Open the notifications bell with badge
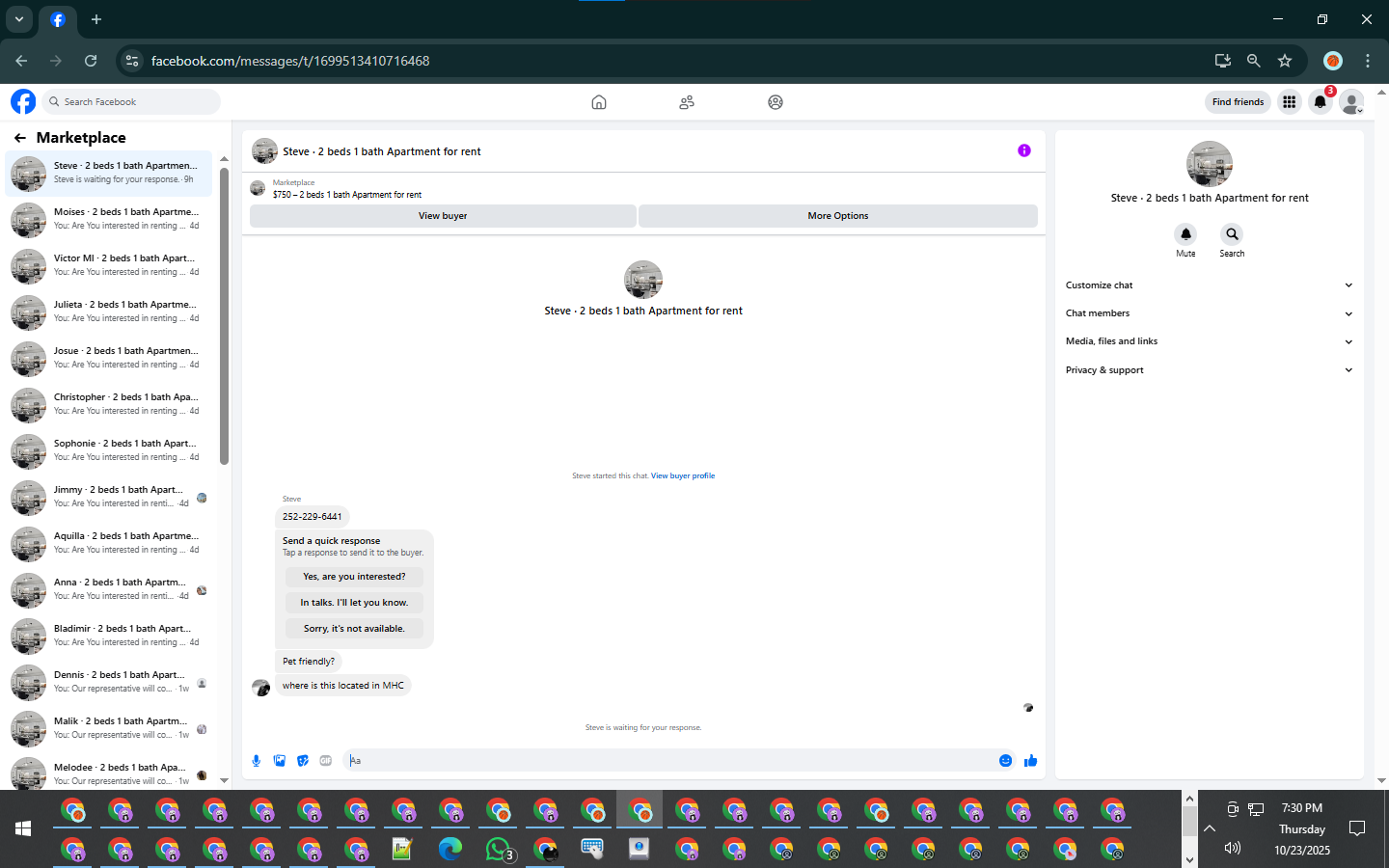The width and height of the screenshot is (1389, 868). pyautogui.click(x=1321, y=101)
